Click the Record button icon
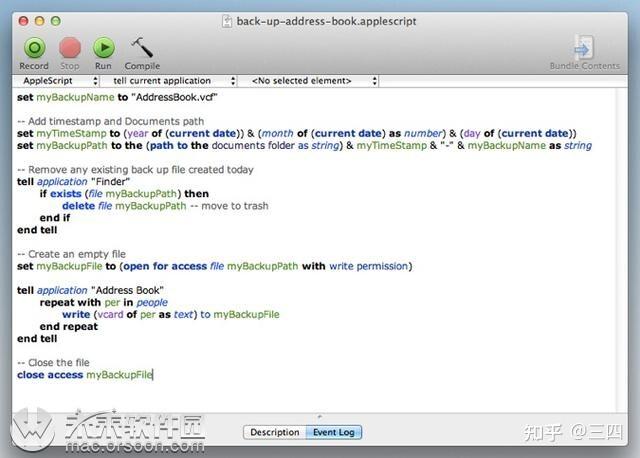The height and width of the screenshot is (458, 640). pyautogui.click(x=34, y=48)
